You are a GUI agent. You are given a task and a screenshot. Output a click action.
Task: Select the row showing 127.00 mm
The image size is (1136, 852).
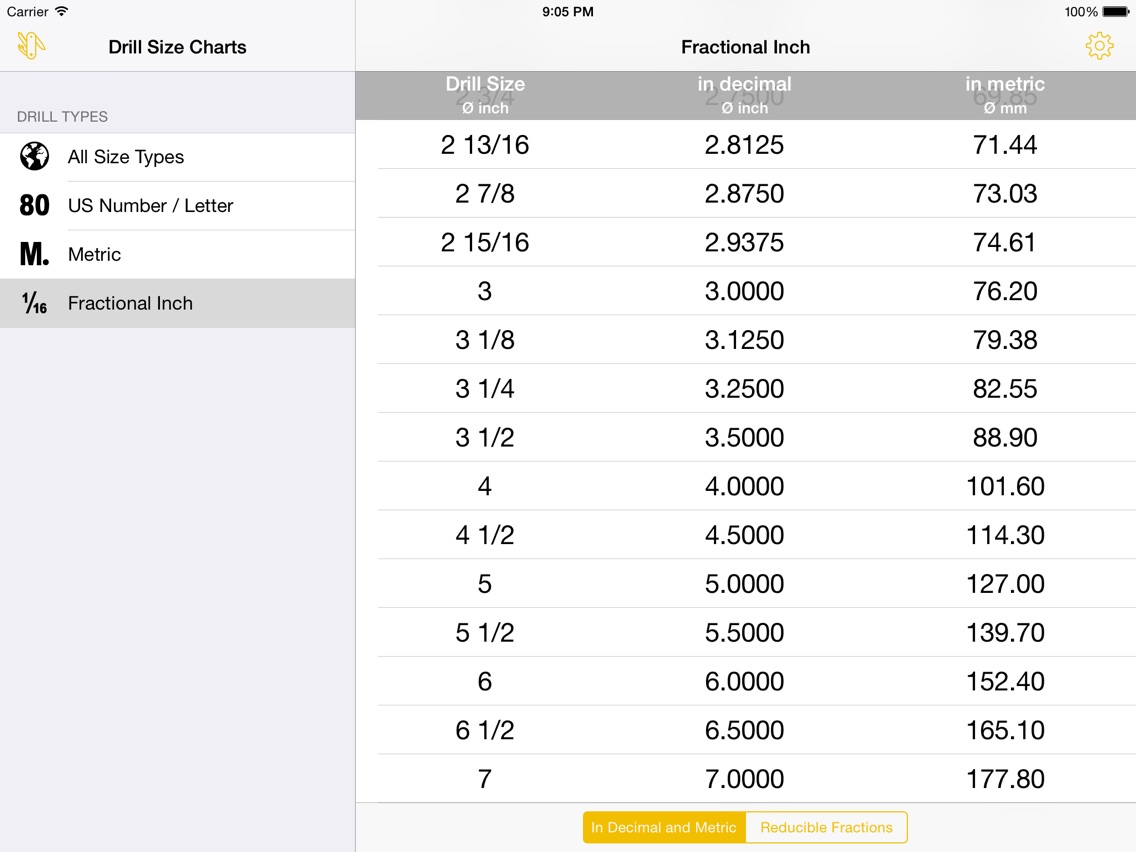[745, 583]
